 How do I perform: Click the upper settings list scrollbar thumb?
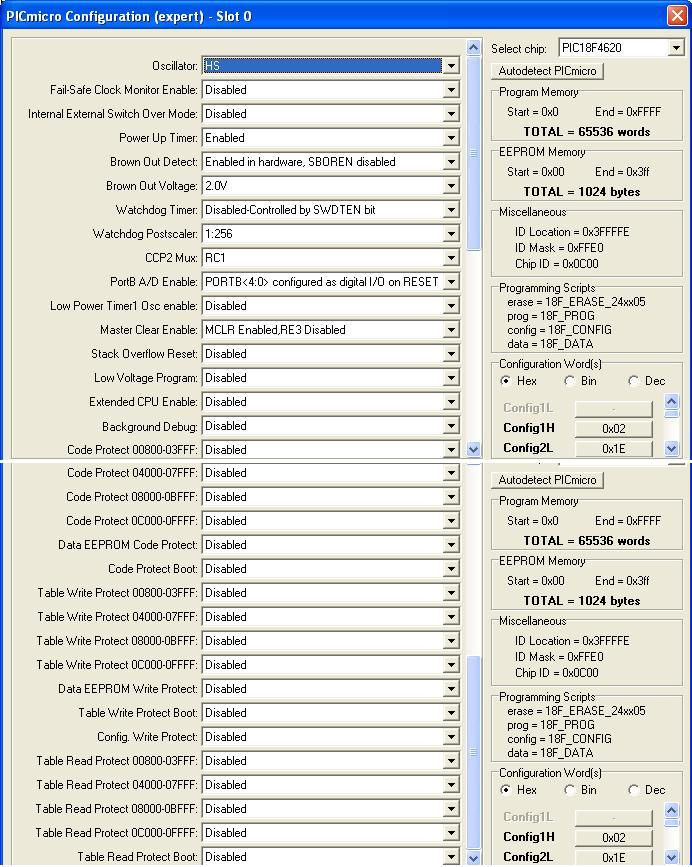click(x=474, y=153)
